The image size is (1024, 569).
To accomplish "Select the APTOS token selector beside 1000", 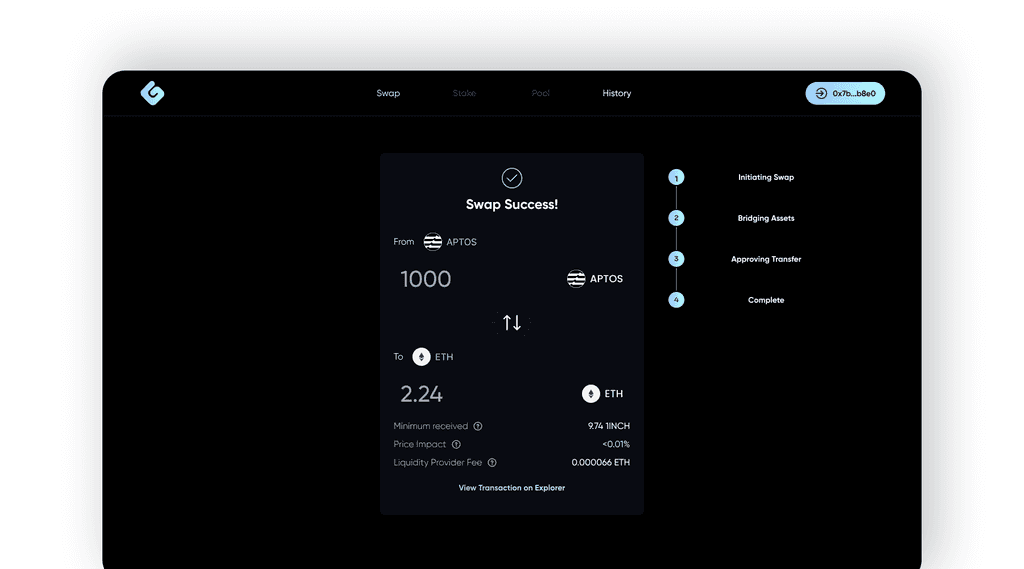I will click(594, 279).
